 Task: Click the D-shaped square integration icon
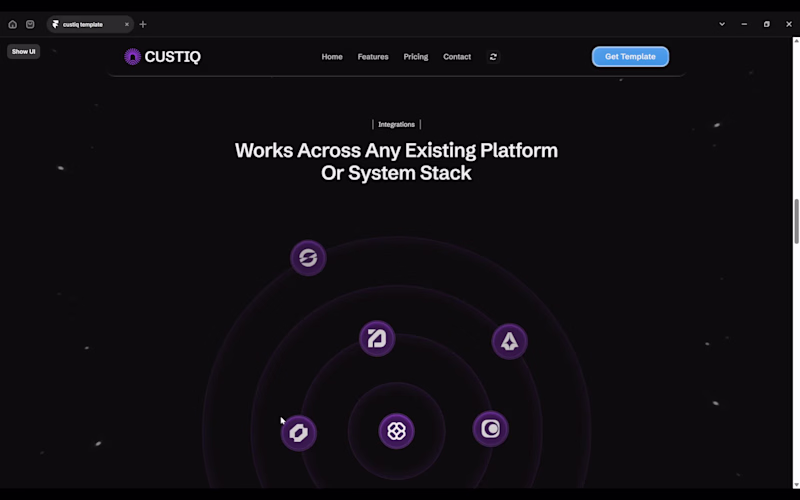point(377,338)
